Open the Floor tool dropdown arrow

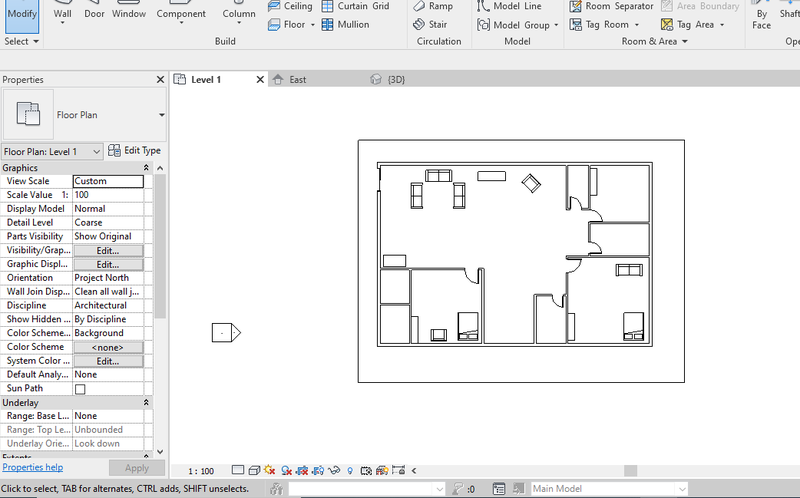[312, 24]
